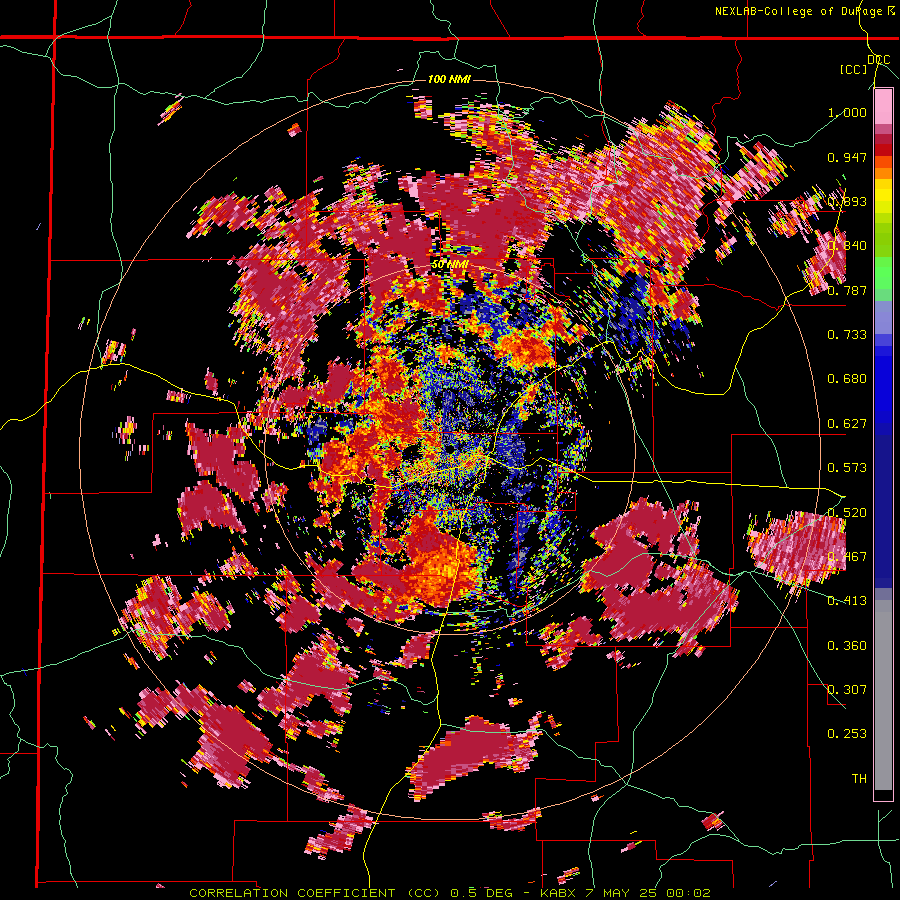Viewport: 900px width, 900px height.
Task: Pick the bright green color bar segment
Action: tap(883, 273)
